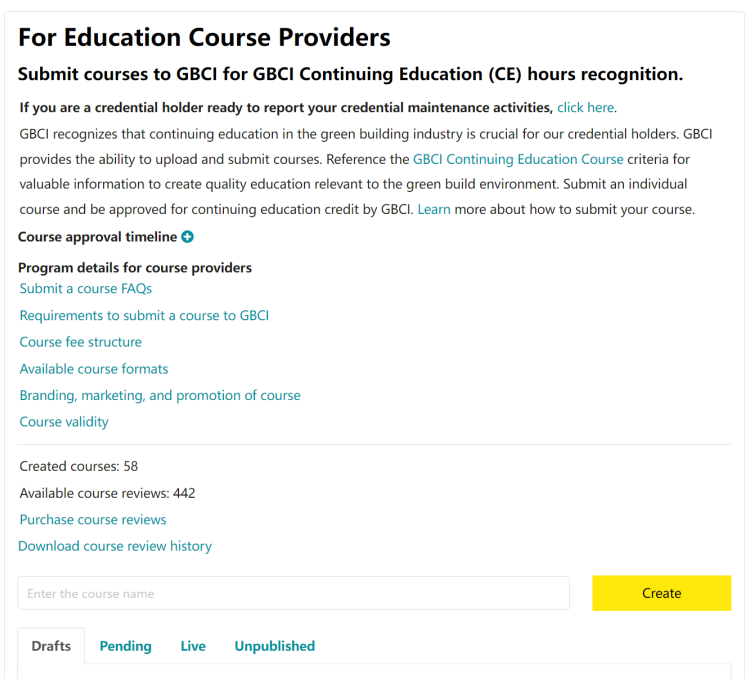The width and height of the screenshot is (748, 679).
Task: Expand Branding, marketing, and promotion of course
Action: (x=160, y=395)
